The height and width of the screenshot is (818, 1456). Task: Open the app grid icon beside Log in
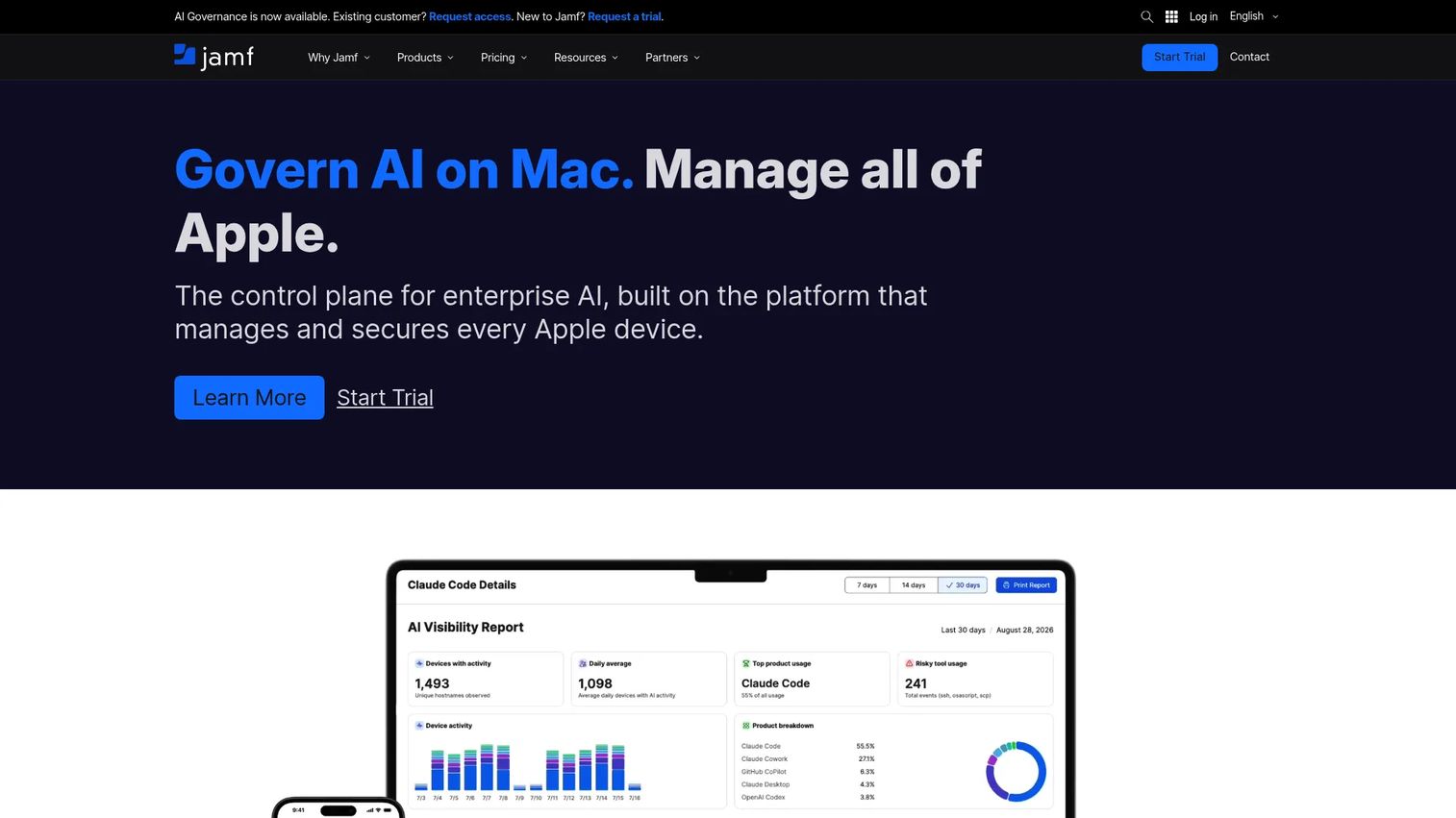click(x=1171, y=16)
